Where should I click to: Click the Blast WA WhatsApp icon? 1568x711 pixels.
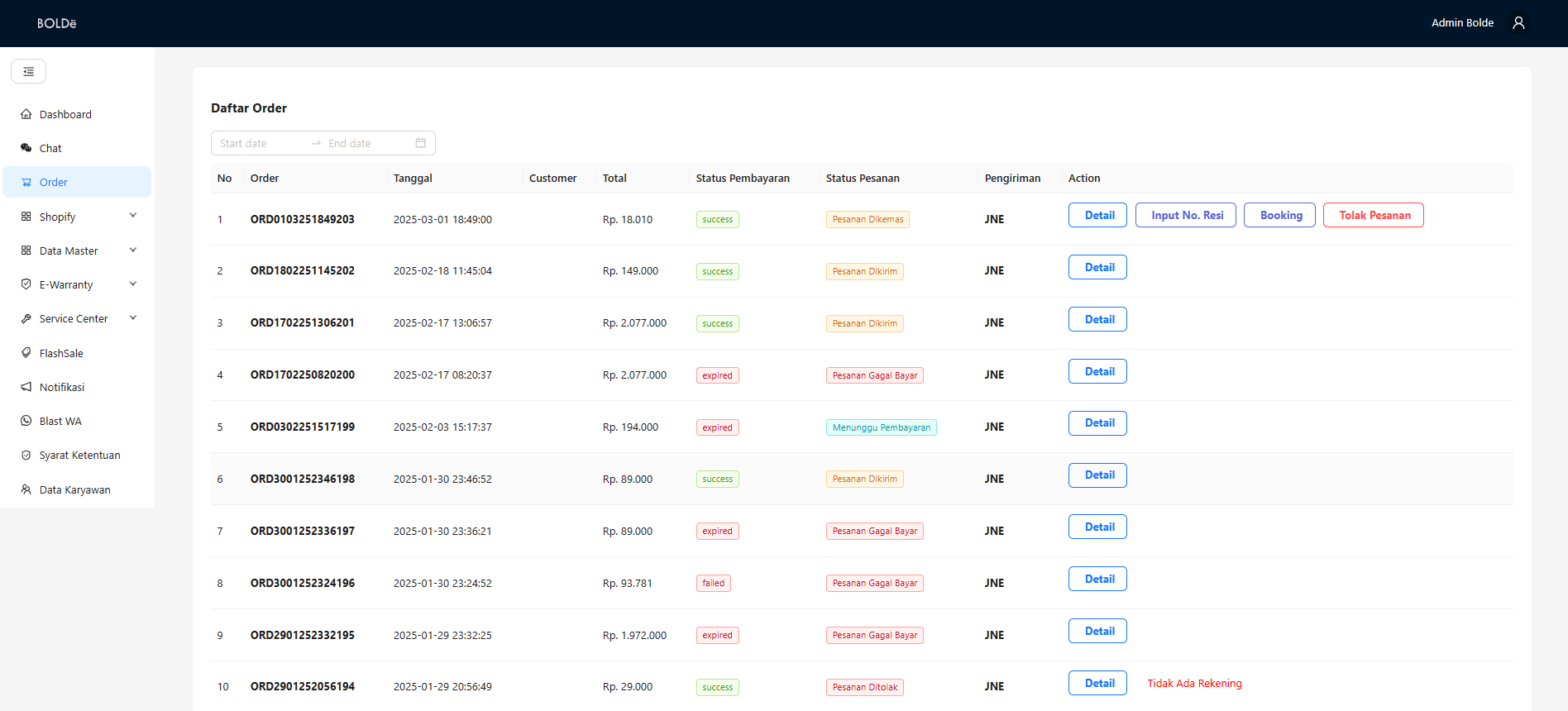(x=26, y=421)
